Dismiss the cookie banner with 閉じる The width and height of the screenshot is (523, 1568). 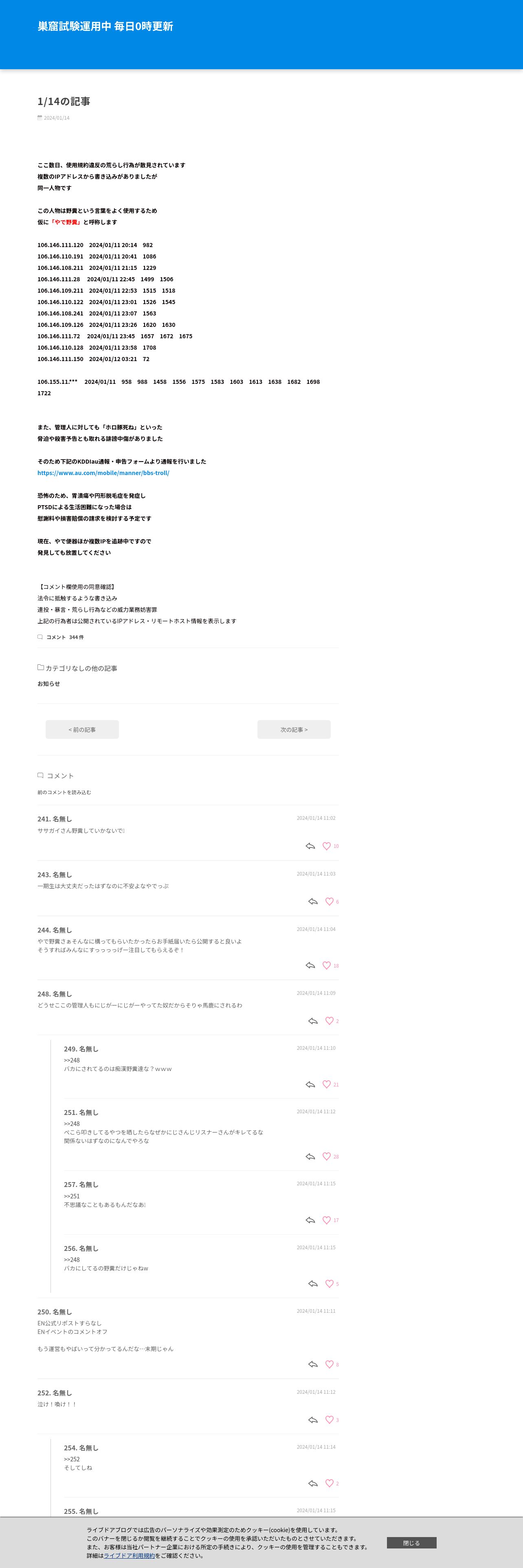[x=411, y=1542]
